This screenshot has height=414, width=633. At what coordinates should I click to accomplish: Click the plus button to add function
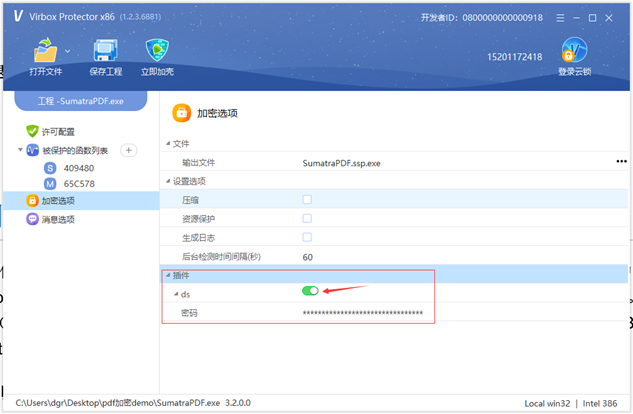tap(128, 150)
